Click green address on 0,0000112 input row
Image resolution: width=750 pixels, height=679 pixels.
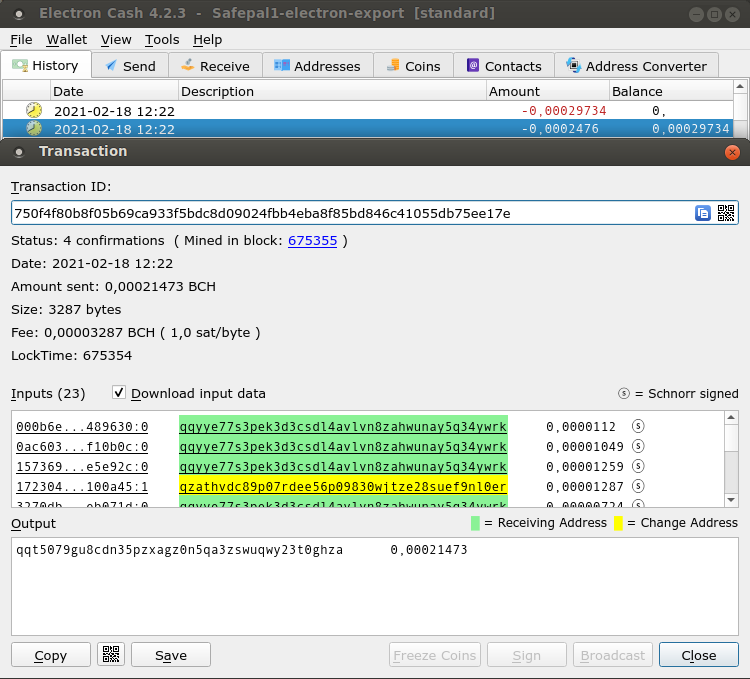(x=343, y=427)
